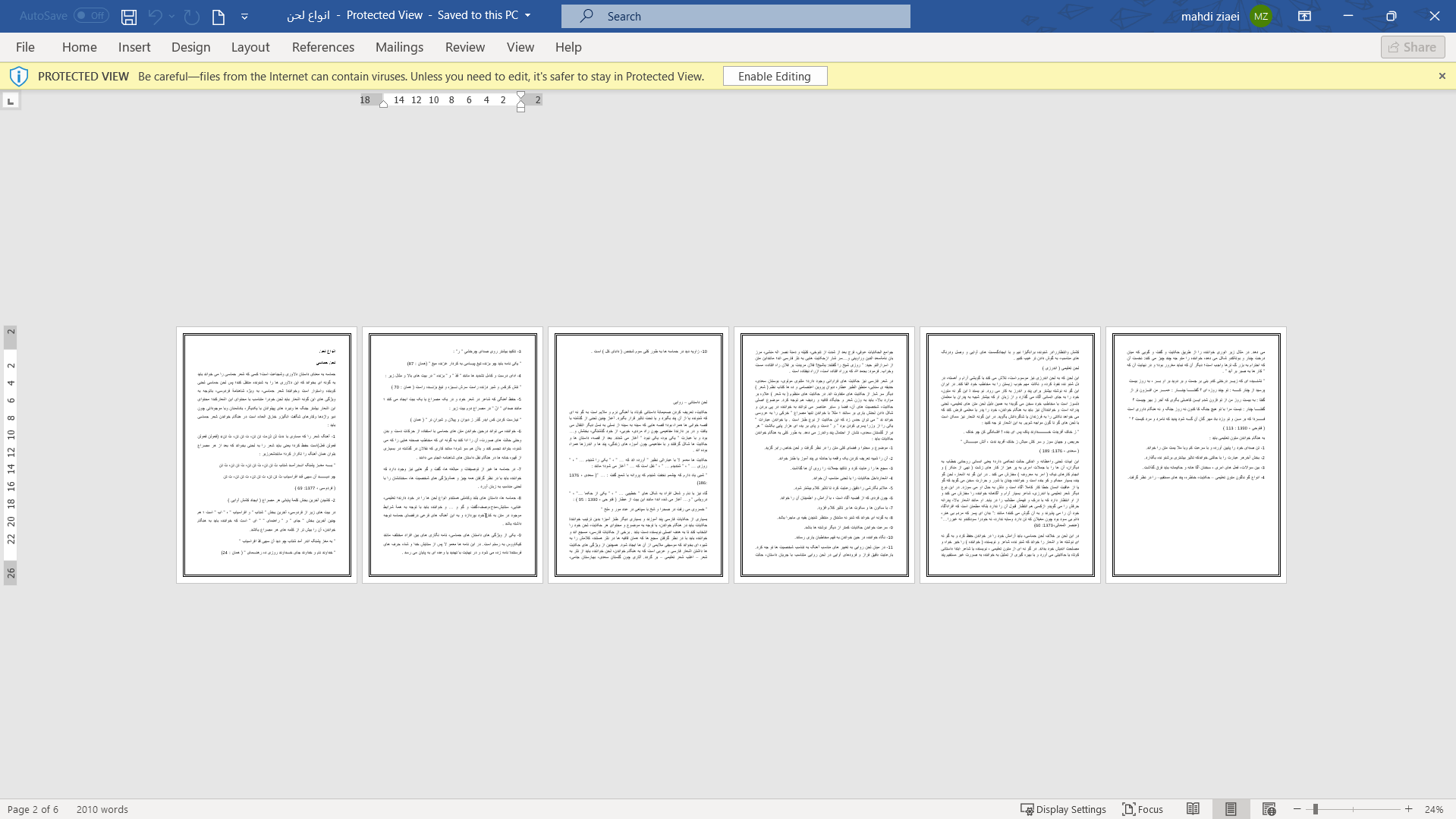
Task: Click the zoom out minus button
Action: point(1297,809)
